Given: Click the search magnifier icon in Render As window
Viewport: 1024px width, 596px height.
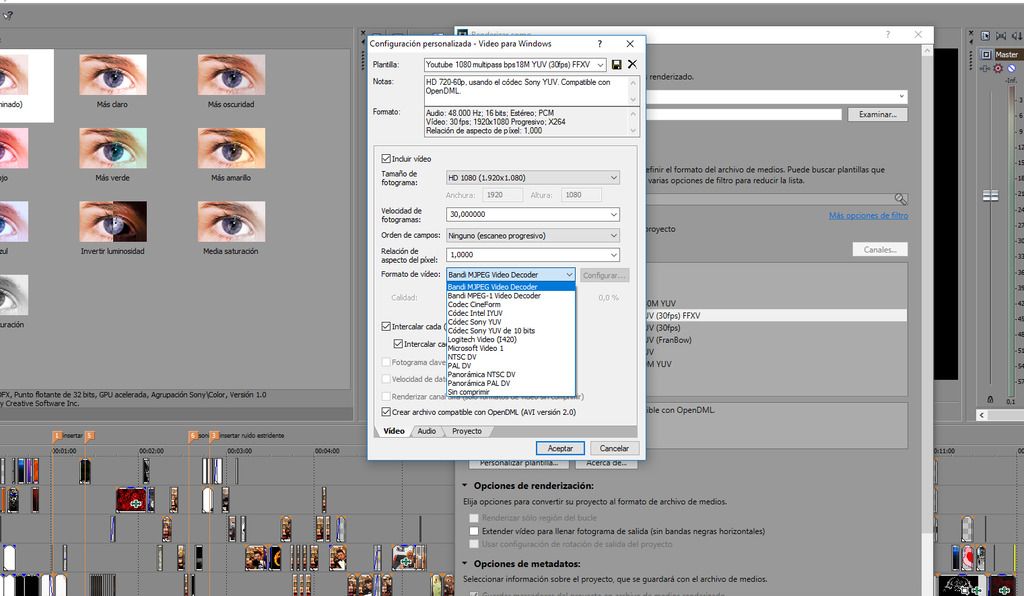Looking at the screenshot, I should [x=901, y=198].
